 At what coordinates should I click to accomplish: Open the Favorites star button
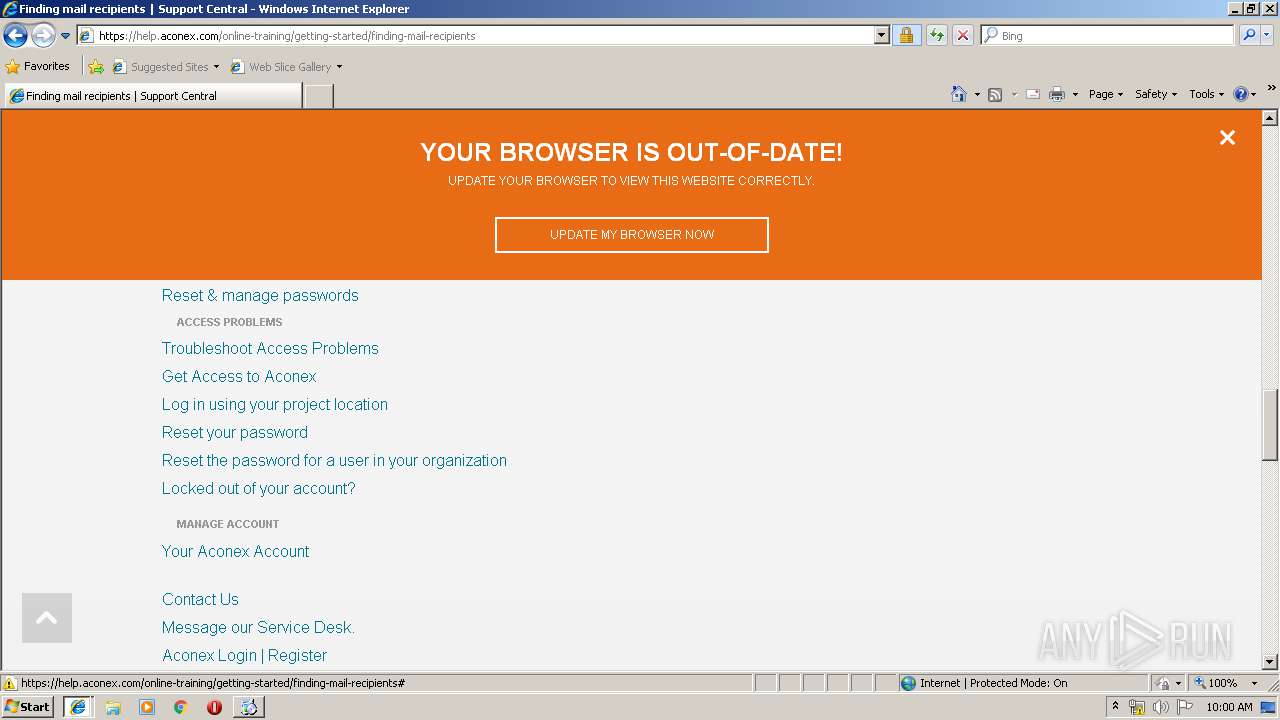38,66
